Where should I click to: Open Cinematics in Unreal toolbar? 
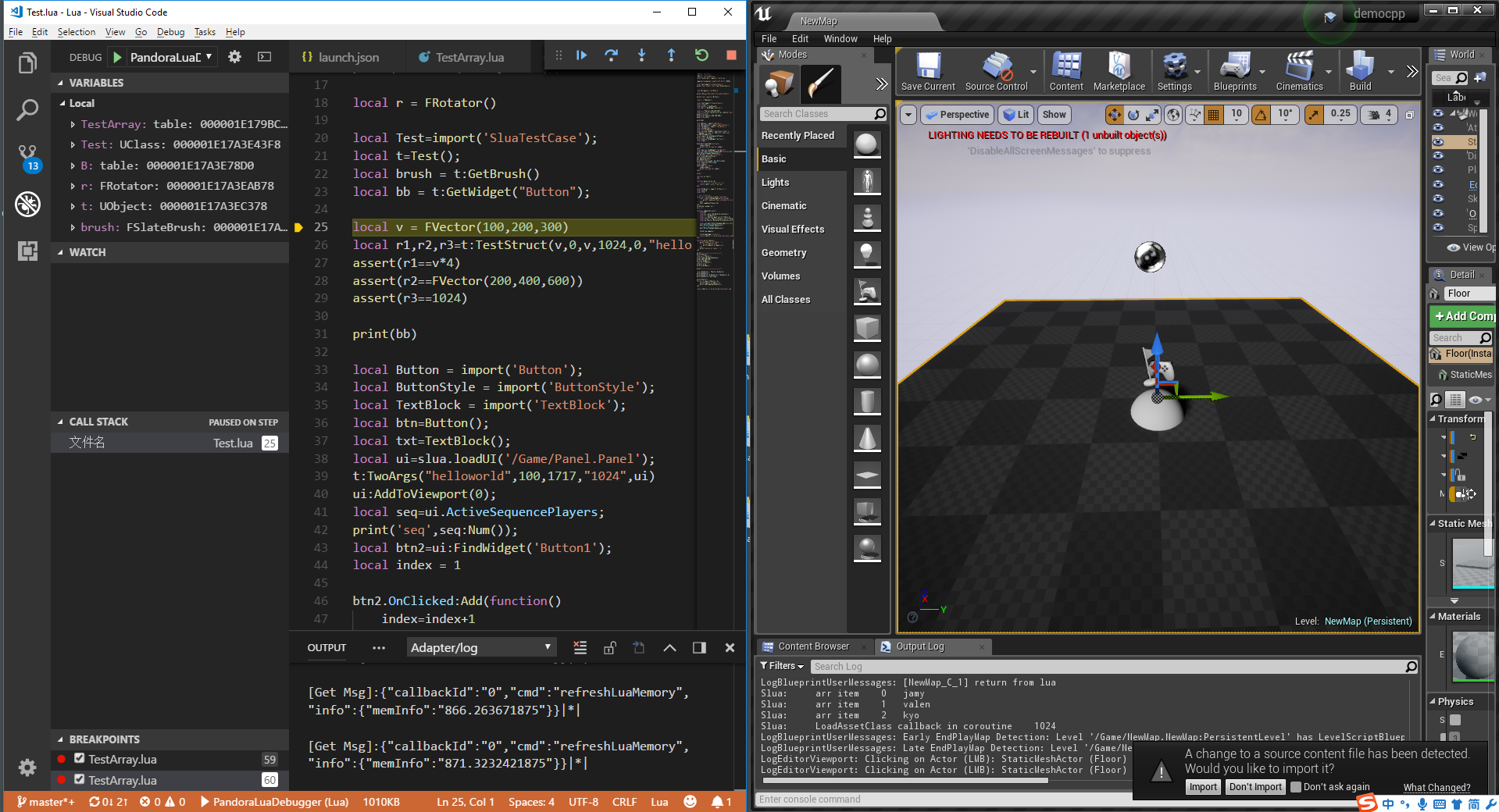tap(1300, 71)
